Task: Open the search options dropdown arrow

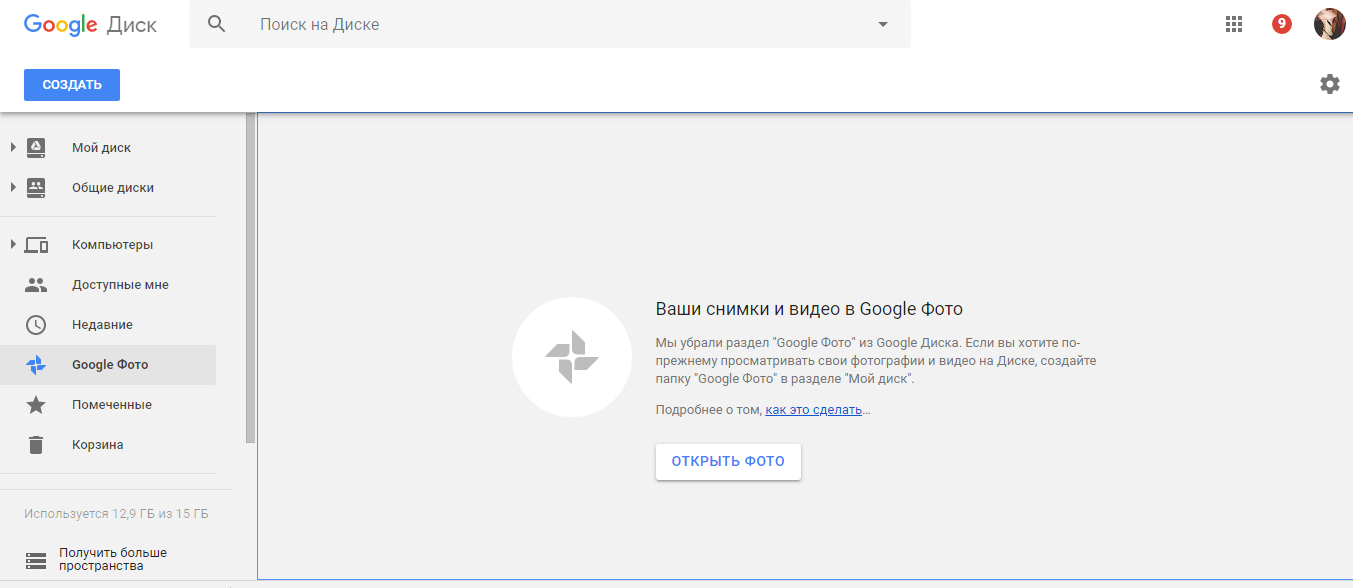Action: pos(881,24)
